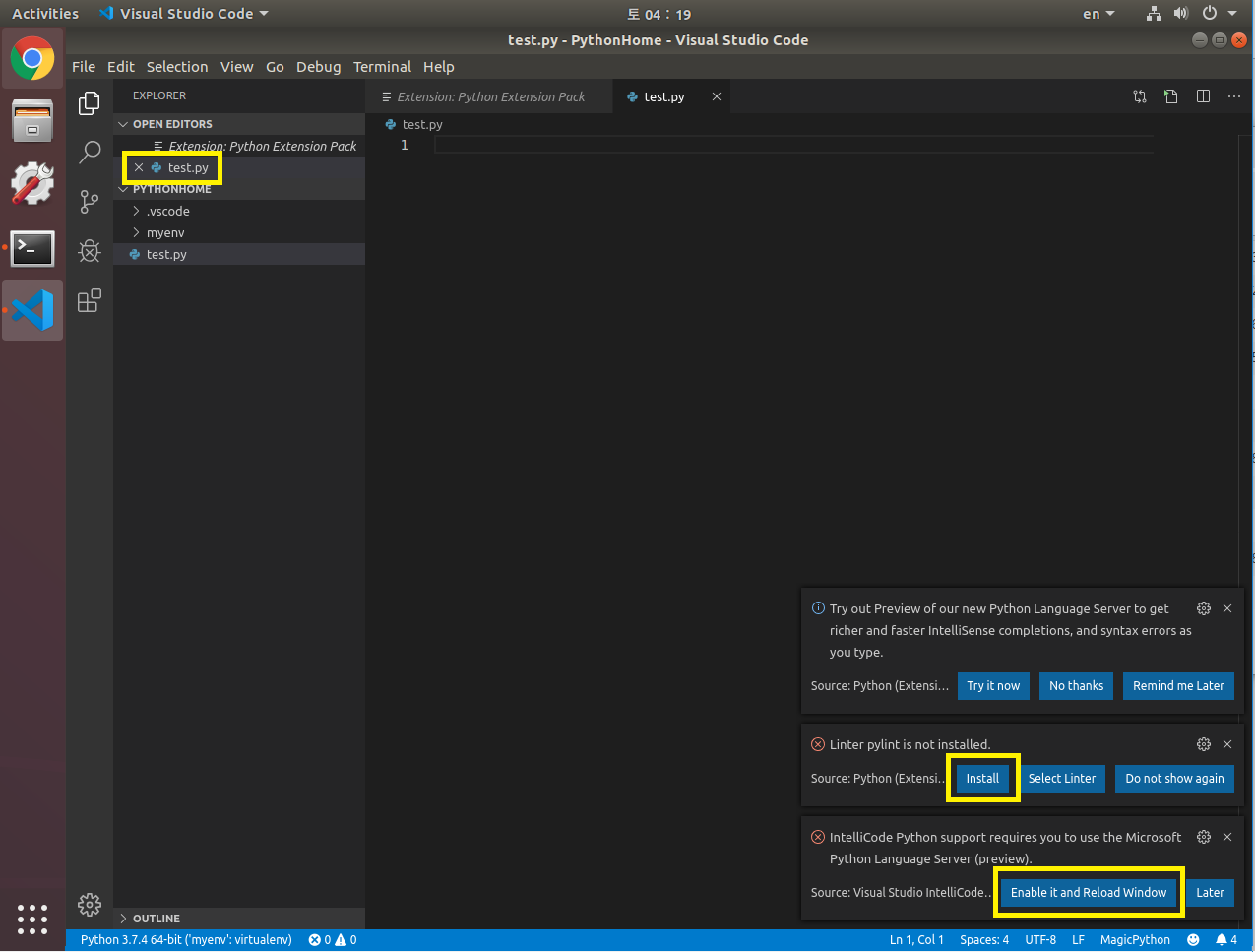Open the View menu
Viewport: 1255px width, 952px height.
click(236, 67)
